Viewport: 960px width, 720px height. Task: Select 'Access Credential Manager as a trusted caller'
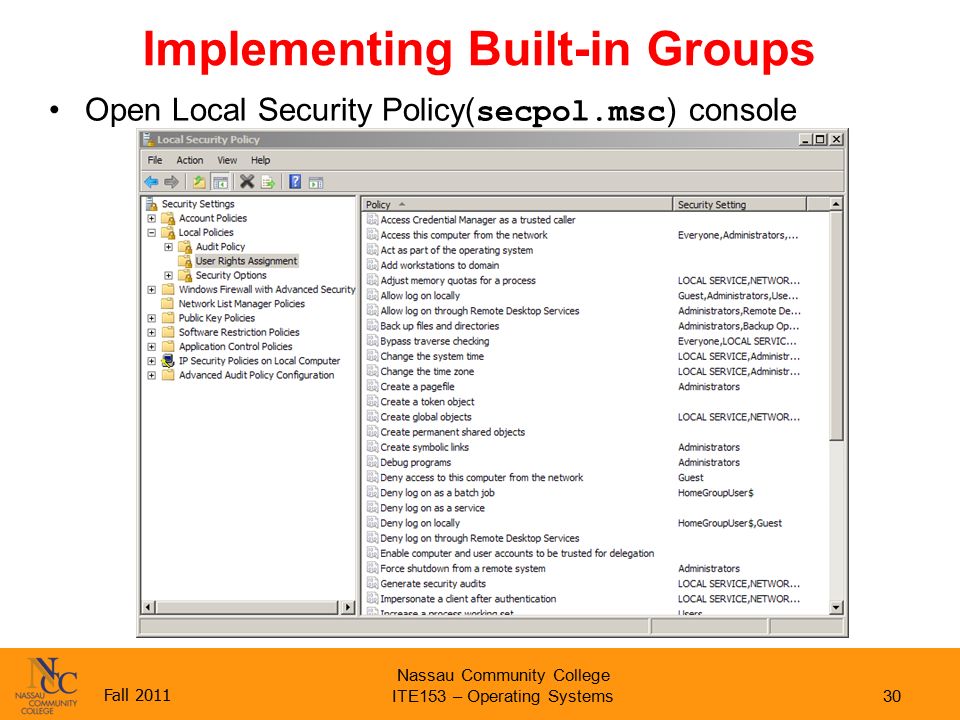pyautogui.click(x=478, y=220)
